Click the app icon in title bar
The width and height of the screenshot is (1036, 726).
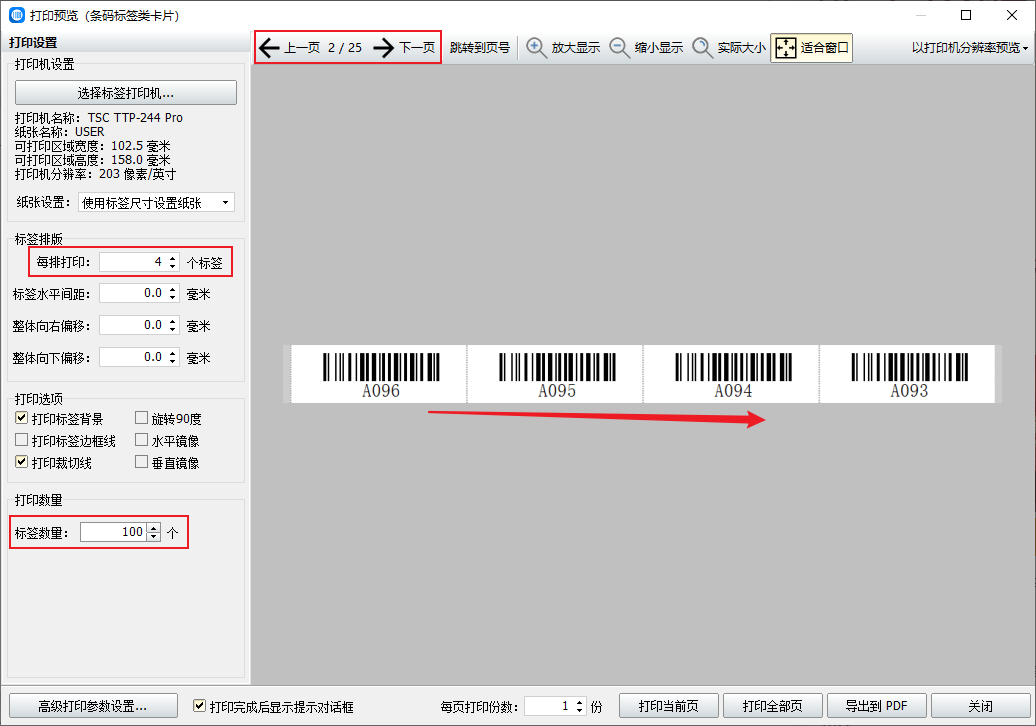pyautogui.click(x=17, y=15)
